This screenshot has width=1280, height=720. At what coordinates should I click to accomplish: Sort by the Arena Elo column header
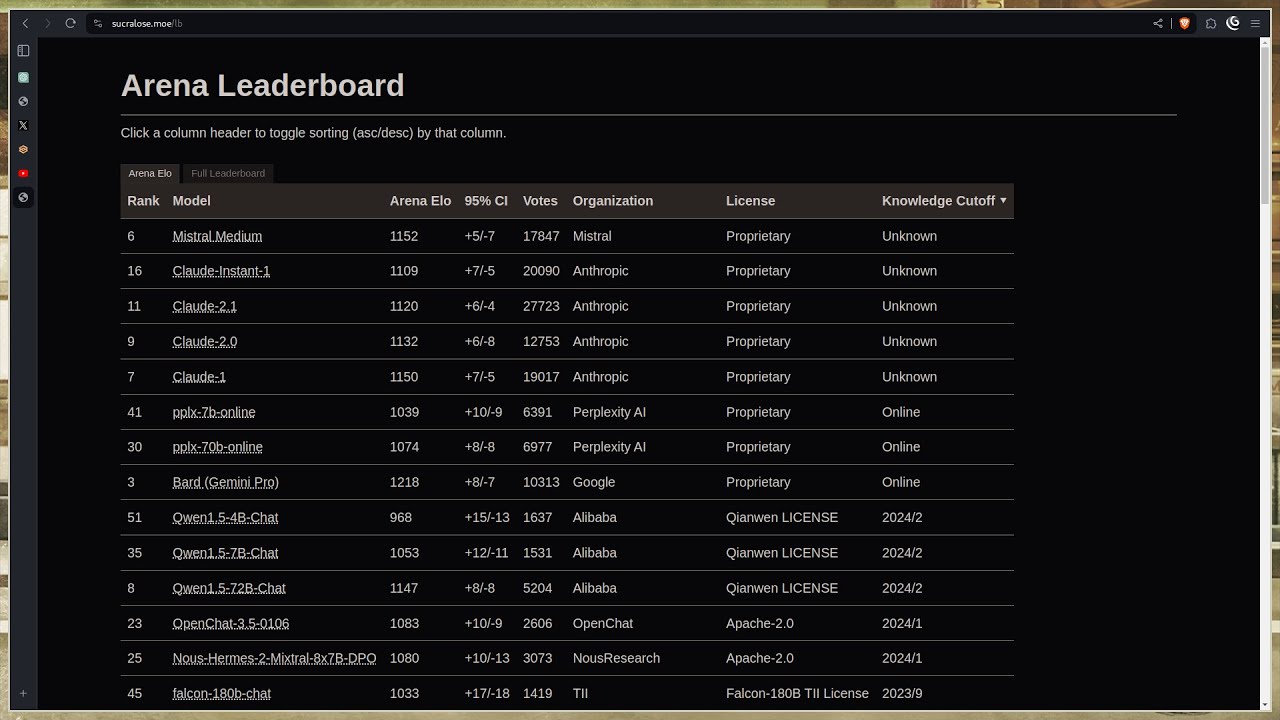click(420, 201)
